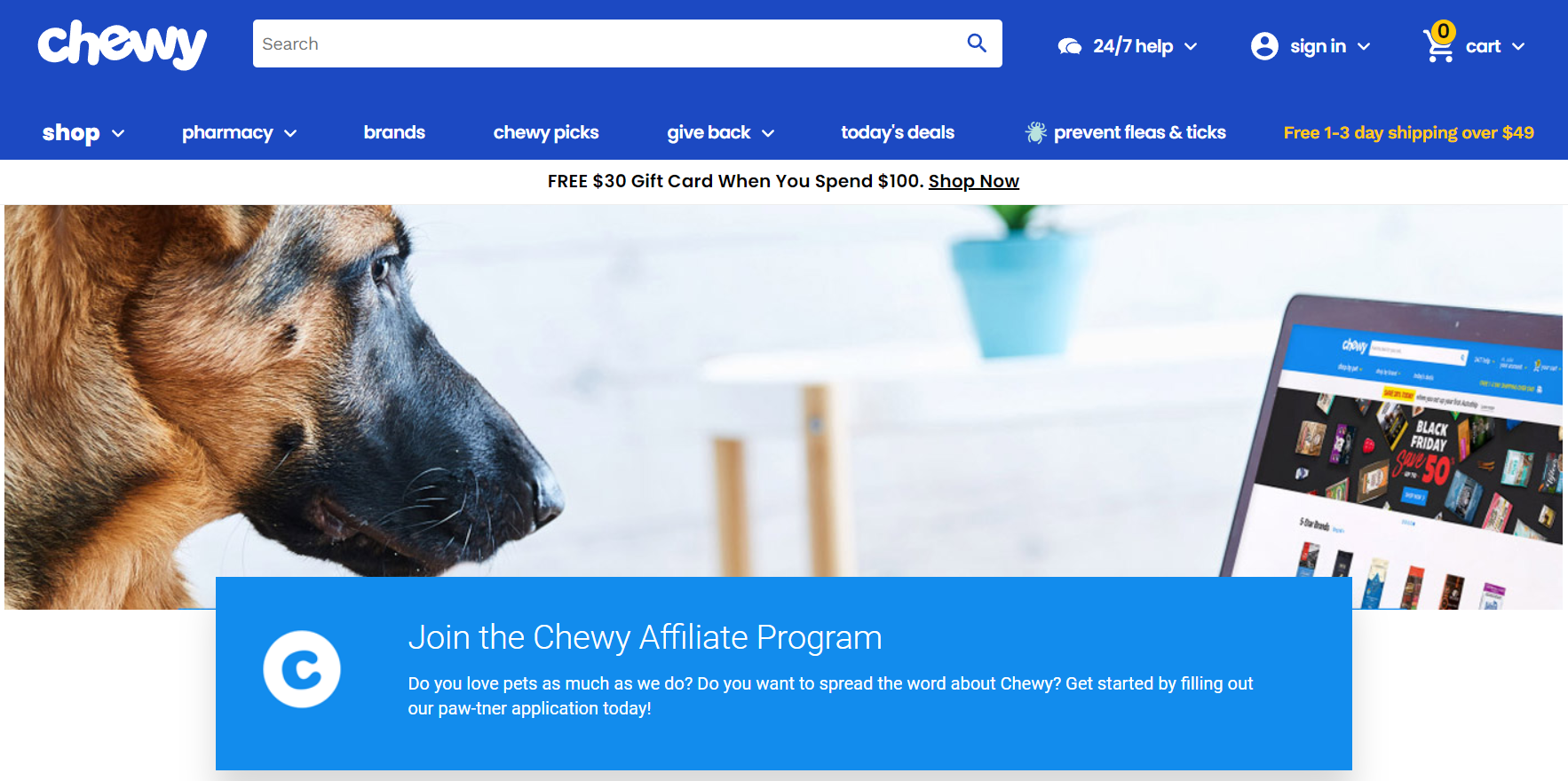This screenshot has height=781, width=1568.
Task: Click the chat bubbles help icon
Action: tap(1069, 46)
